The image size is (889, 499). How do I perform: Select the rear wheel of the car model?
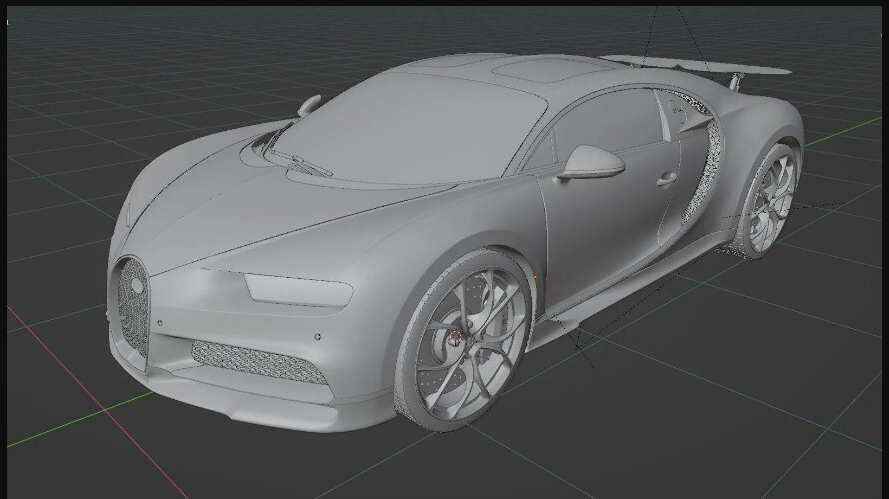[x=771, y=200]
